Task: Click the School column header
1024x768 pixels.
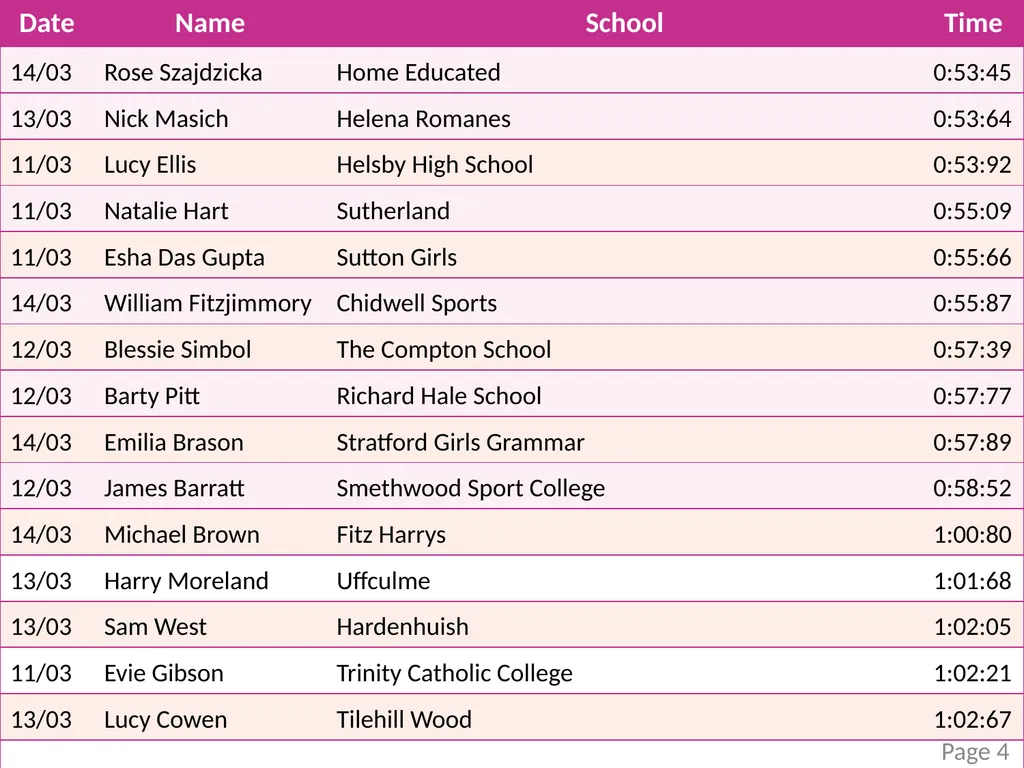Action: pyautogui.click(x=624, y=24)
